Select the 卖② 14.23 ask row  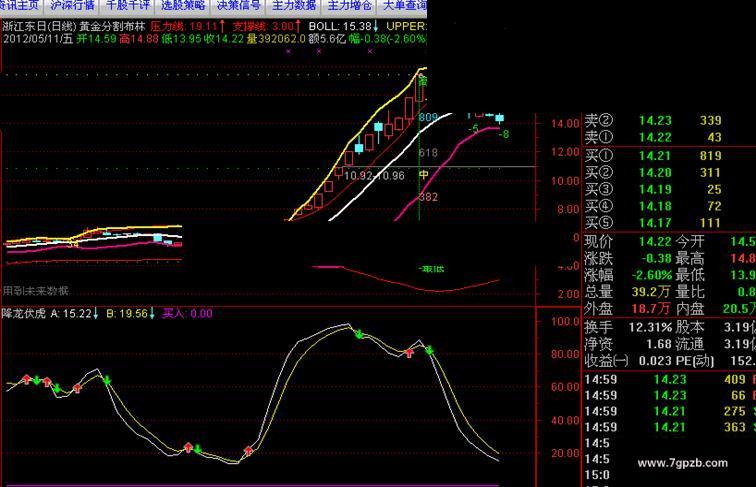(653, 121)
